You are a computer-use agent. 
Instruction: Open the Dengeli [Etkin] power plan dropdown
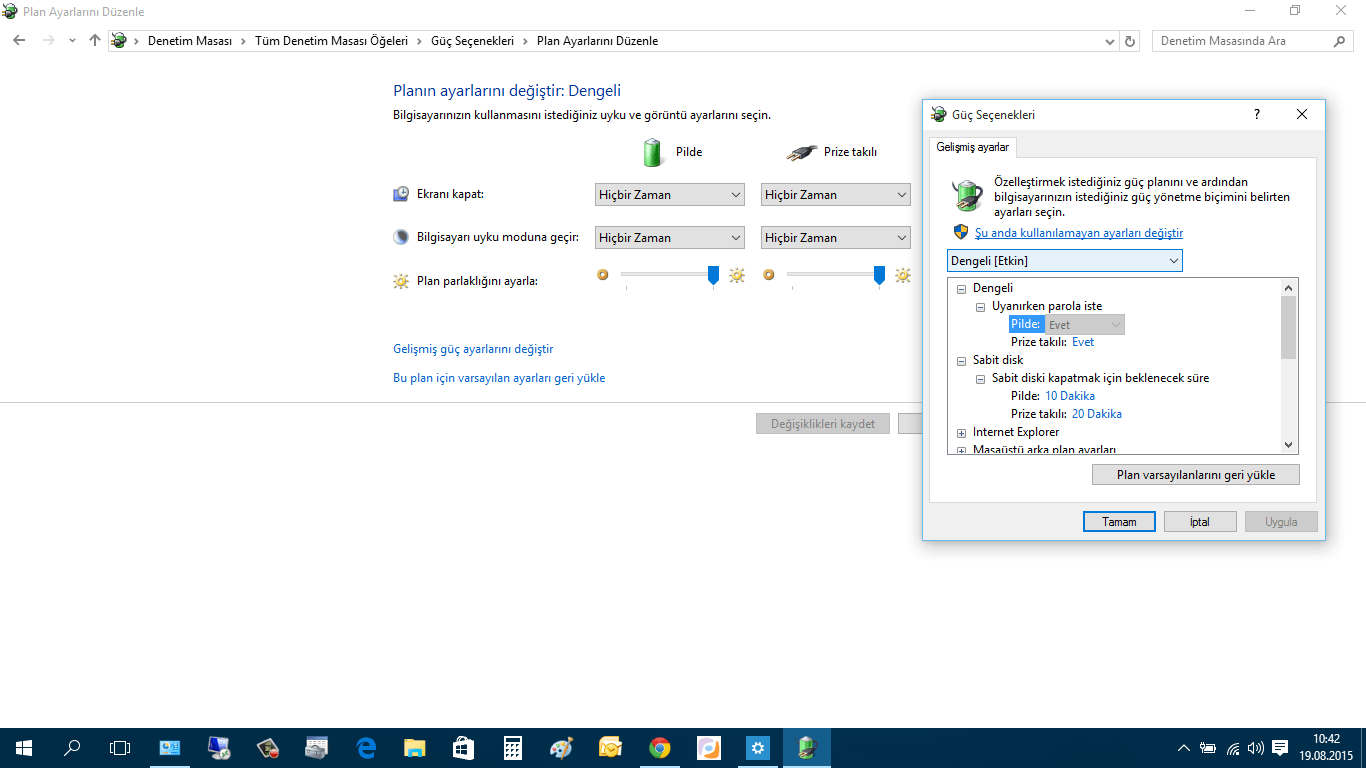(x=1064, y=261)
